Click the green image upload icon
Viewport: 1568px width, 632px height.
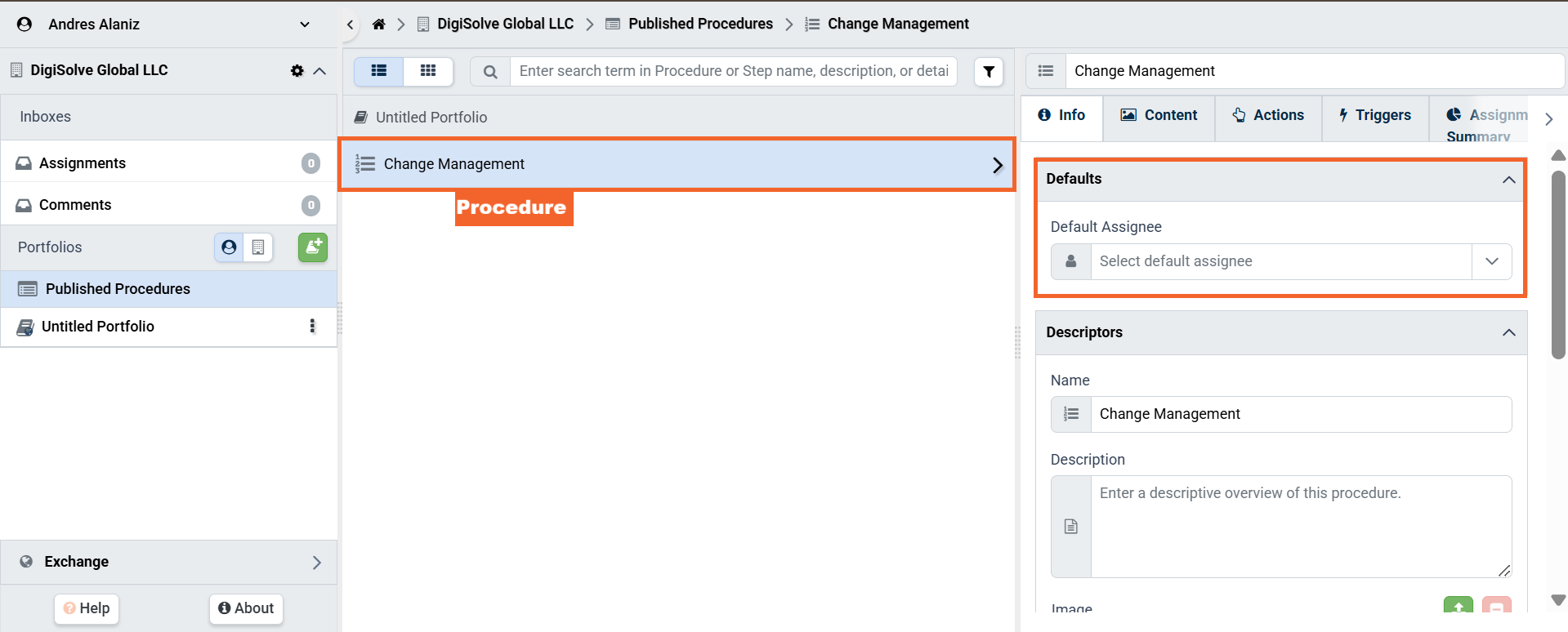coord(1458,608)
